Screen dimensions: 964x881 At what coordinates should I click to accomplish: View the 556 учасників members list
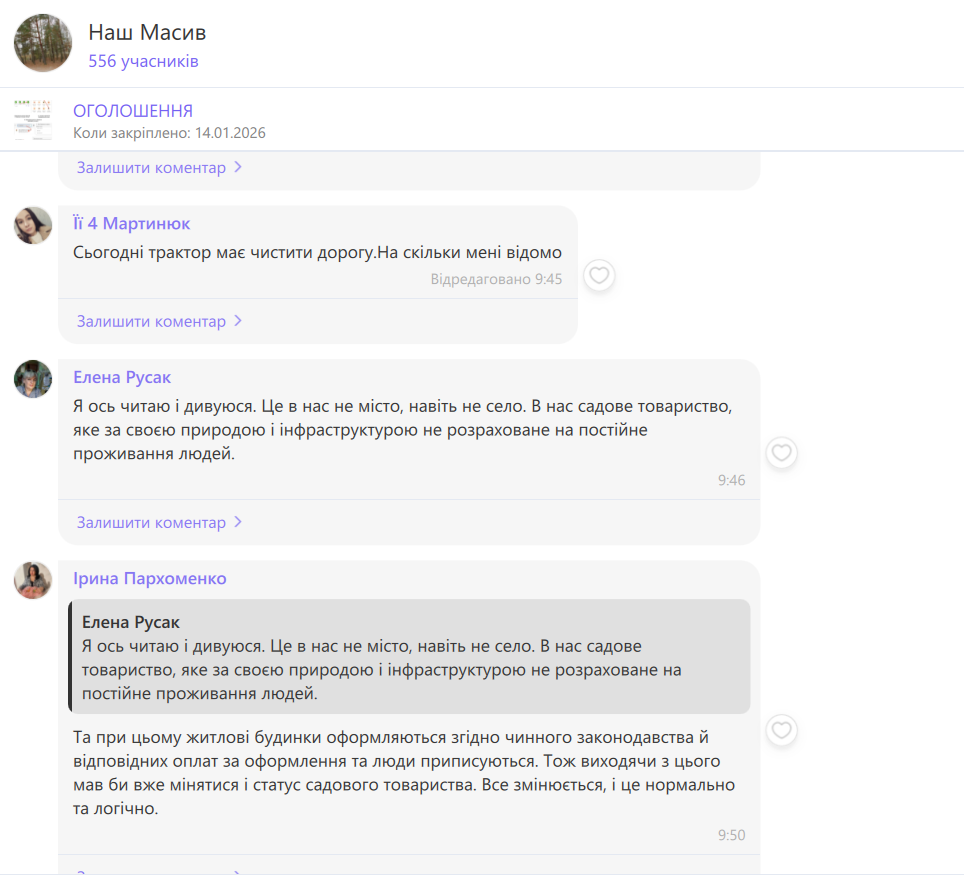coord(143,61)
